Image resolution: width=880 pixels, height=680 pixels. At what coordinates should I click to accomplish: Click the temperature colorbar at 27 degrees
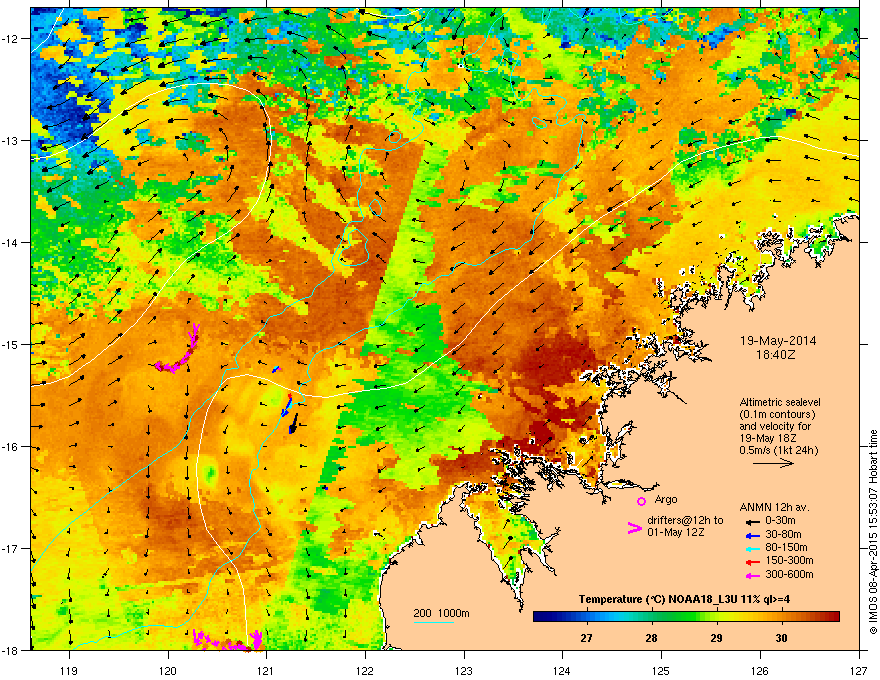[x=586, y=617]
